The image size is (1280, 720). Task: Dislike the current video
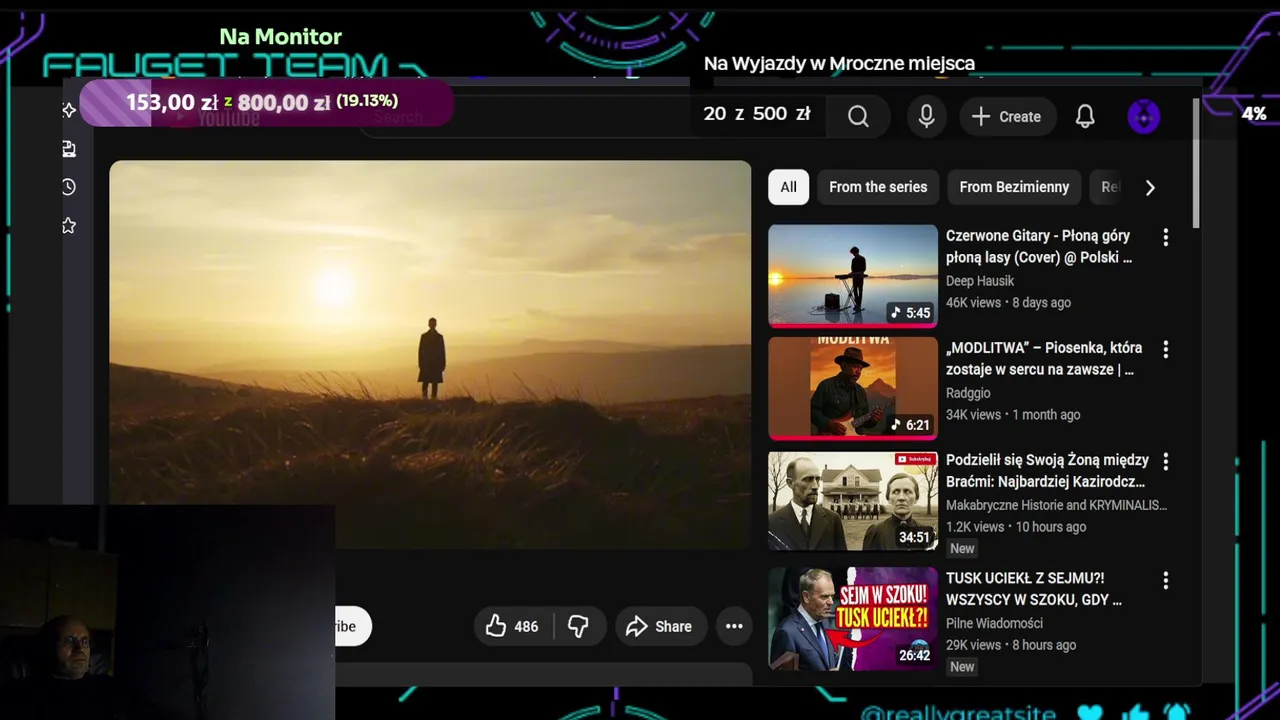(578, 626)
